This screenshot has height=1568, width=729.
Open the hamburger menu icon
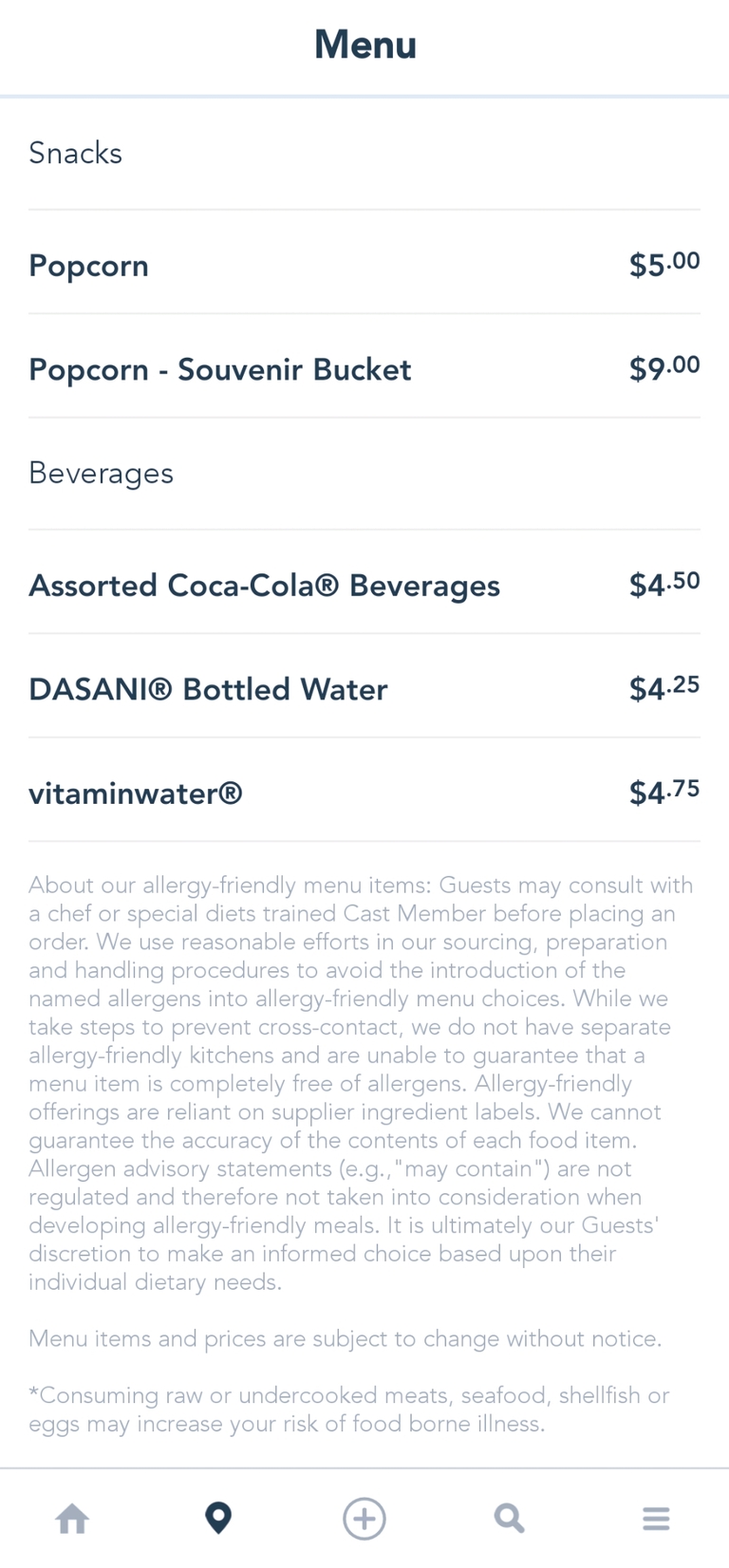[656, 1519]
